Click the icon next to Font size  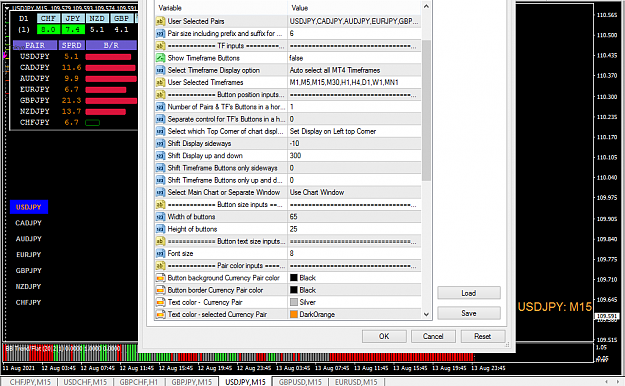click(160, 253)
